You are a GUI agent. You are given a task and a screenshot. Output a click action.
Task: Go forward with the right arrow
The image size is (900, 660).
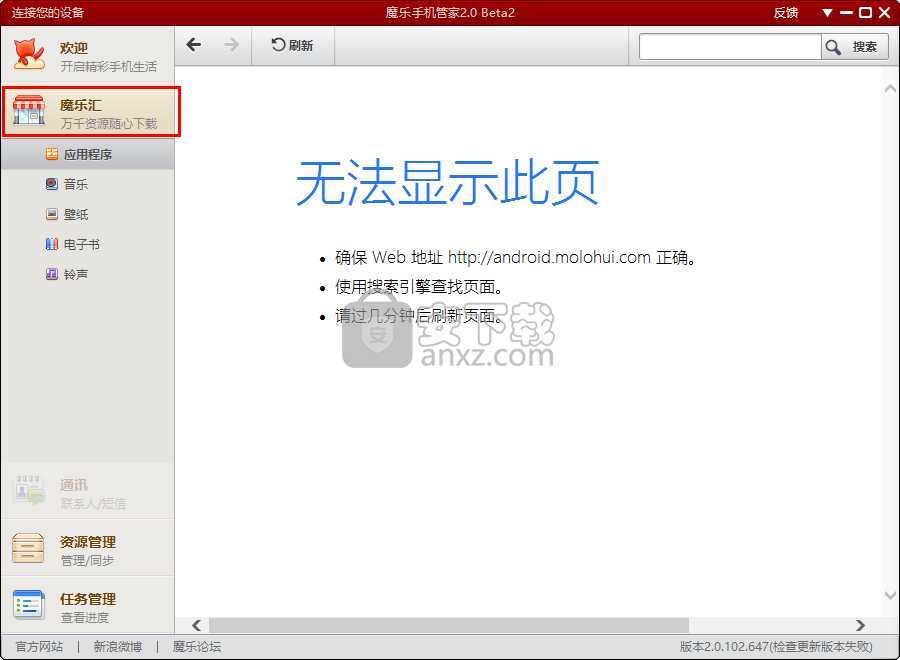tap(231, 45)
